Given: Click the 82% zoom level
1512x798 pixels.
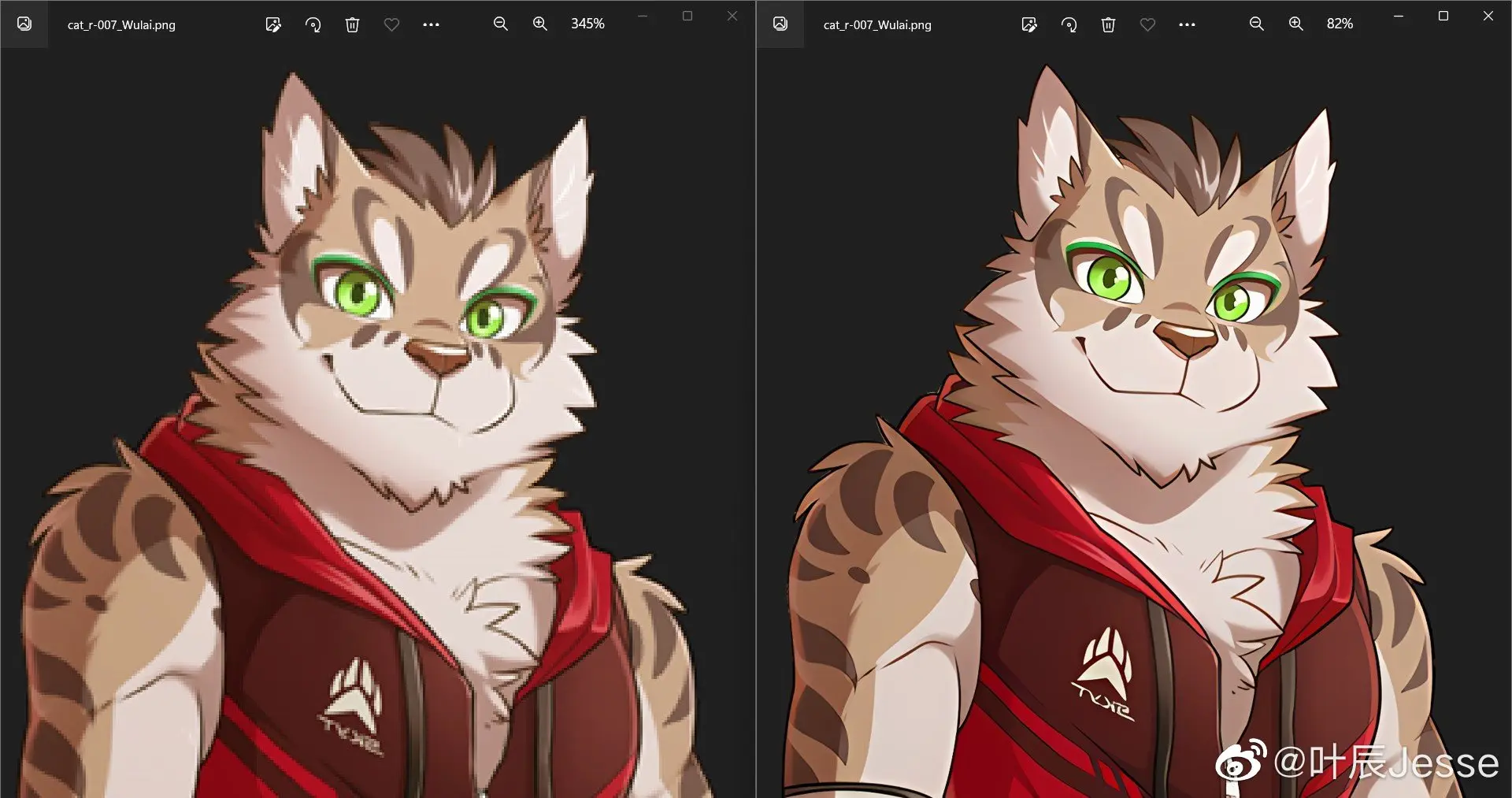Looking at the screenshot, I should click(1340, 24).
